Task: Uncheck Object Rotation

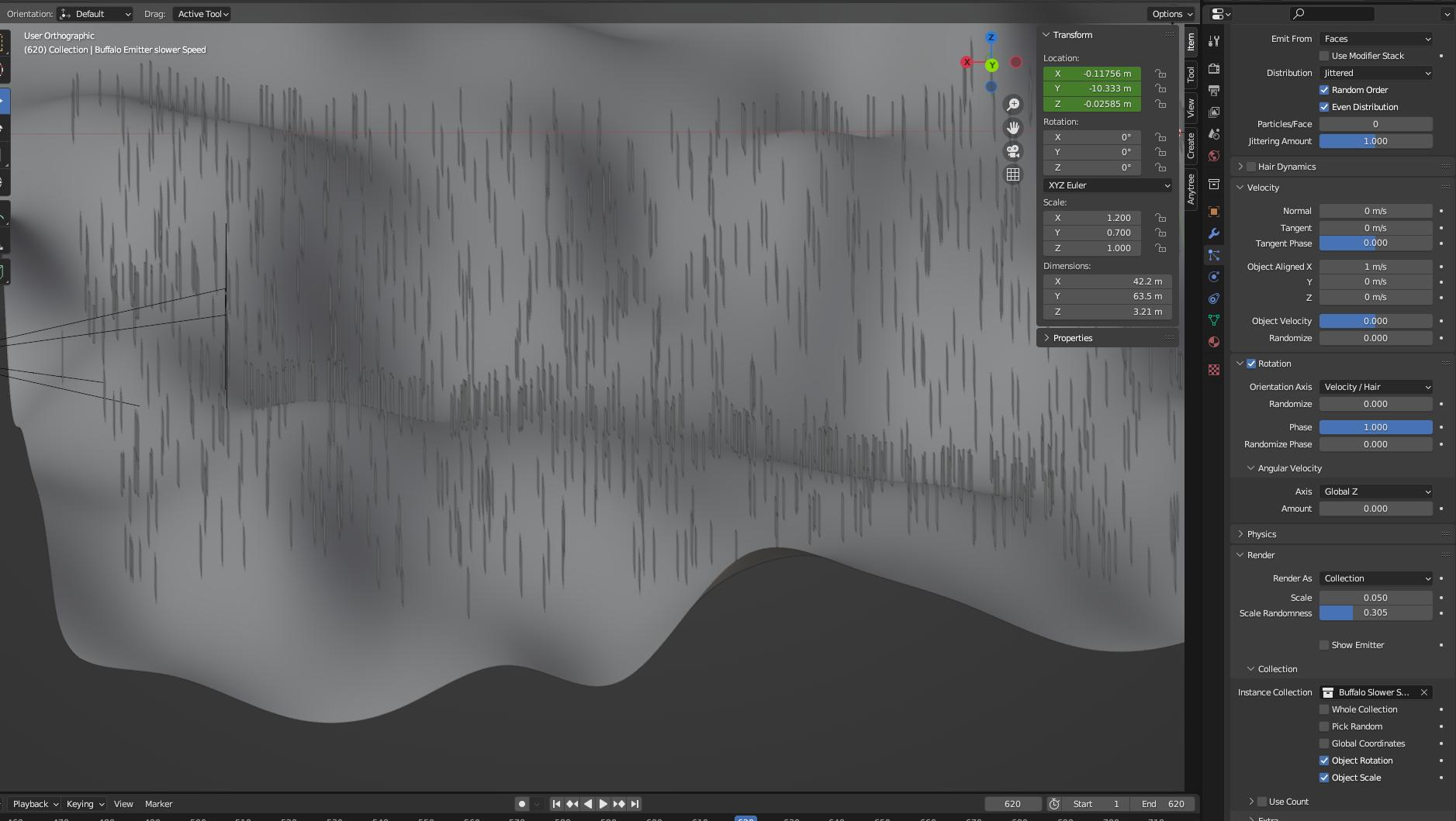Action: pyautogui.click(x=1324, y=761)
